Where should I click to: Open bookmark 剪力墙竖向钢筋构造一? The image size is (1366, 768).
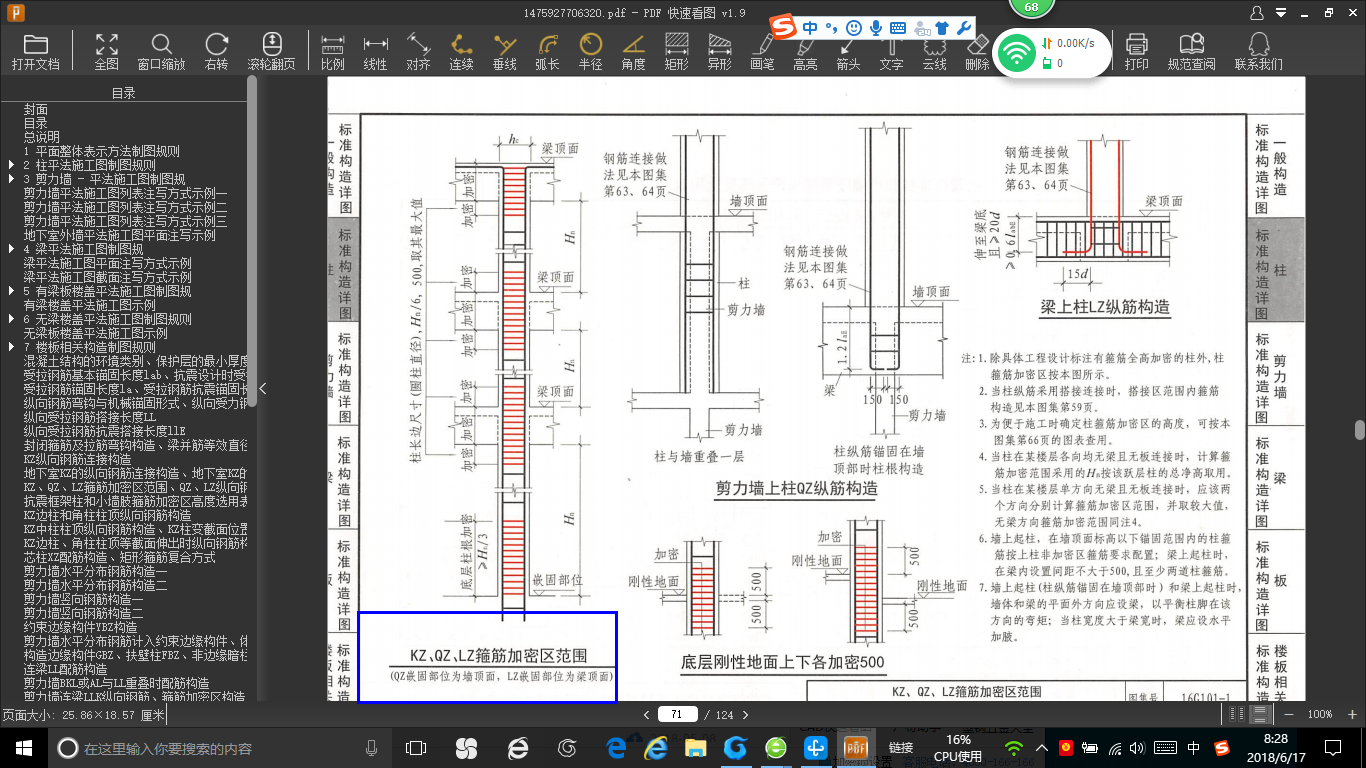pyautogui.click(x=84, y=599)
